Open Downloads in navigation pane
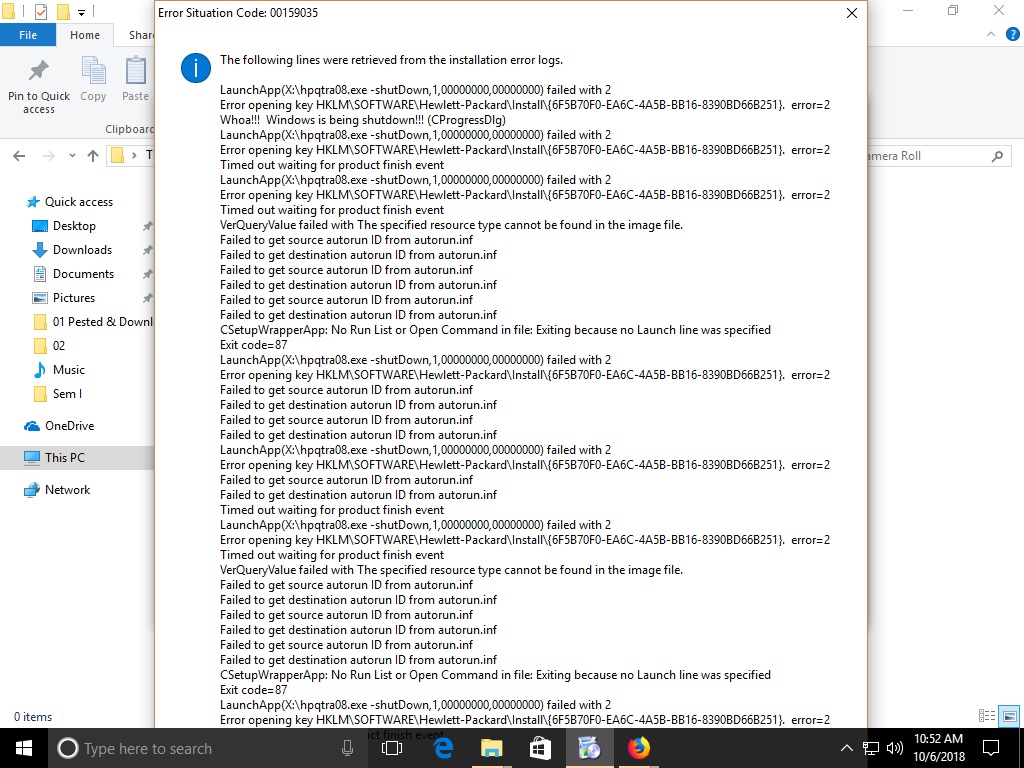Viewport: 1024px width, 768px height. point(82,250)
